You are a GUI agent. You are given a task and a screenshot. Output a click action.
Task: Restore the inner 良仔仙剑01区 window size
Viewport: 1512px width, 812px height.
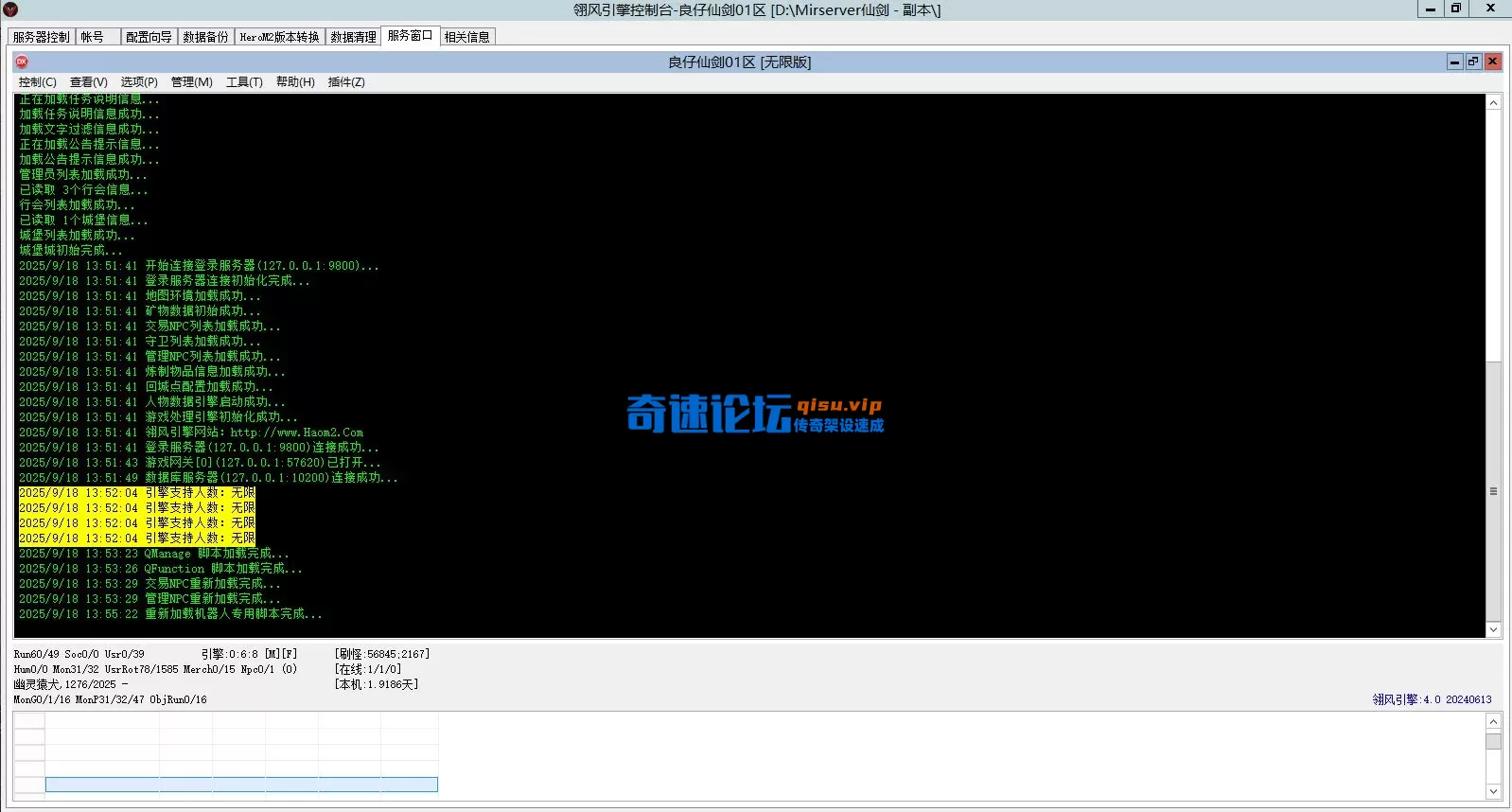tap(1473, 62)
